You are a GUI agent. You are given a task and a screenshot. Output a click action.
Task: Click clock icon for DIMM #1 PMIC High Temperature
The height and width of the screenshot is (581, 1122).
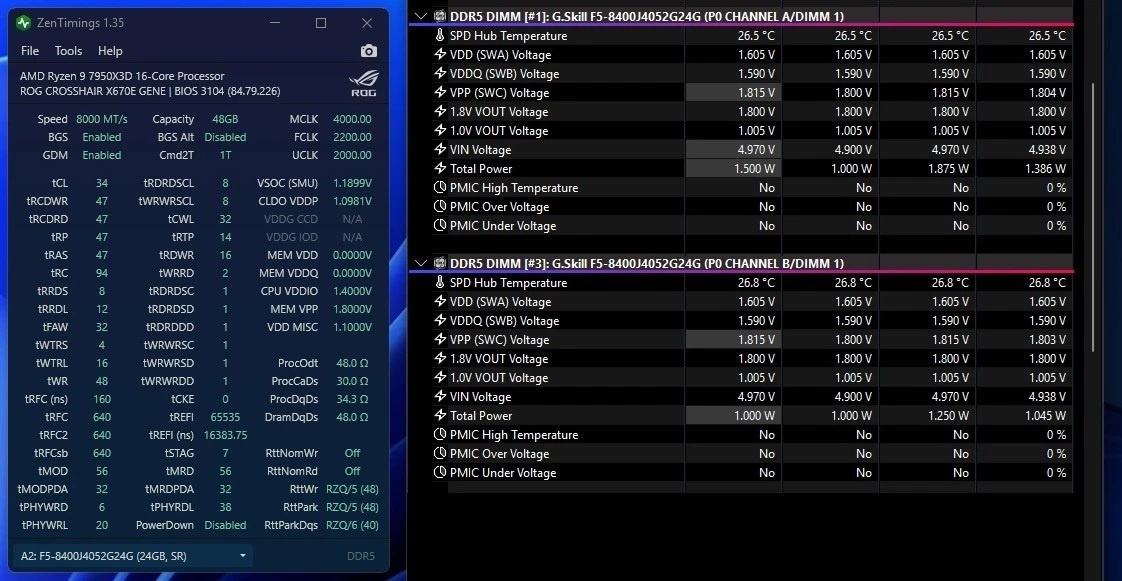440,188
